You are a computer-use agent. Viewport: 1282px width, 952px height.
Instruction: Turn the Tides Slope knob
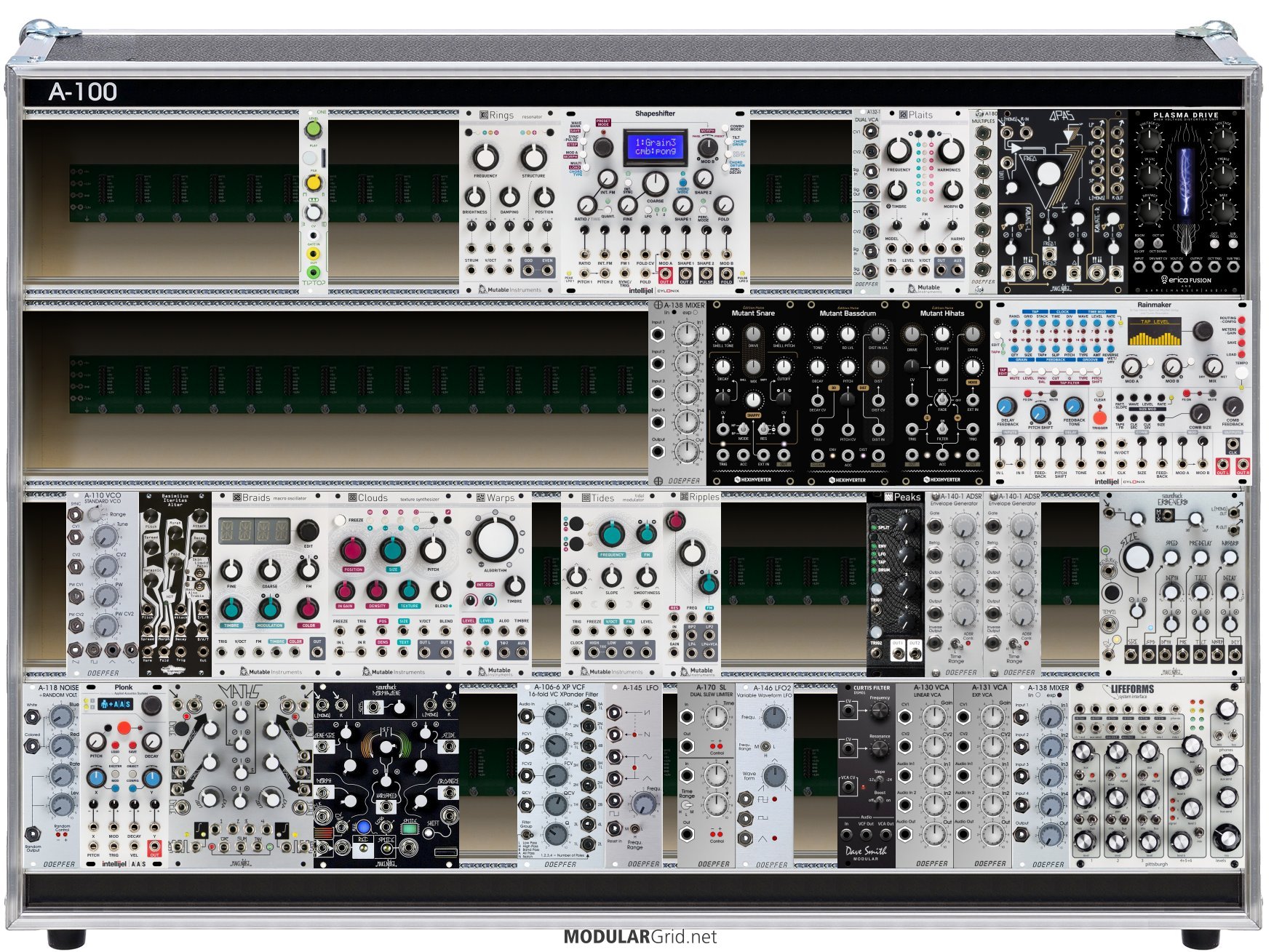coord(612,577)
